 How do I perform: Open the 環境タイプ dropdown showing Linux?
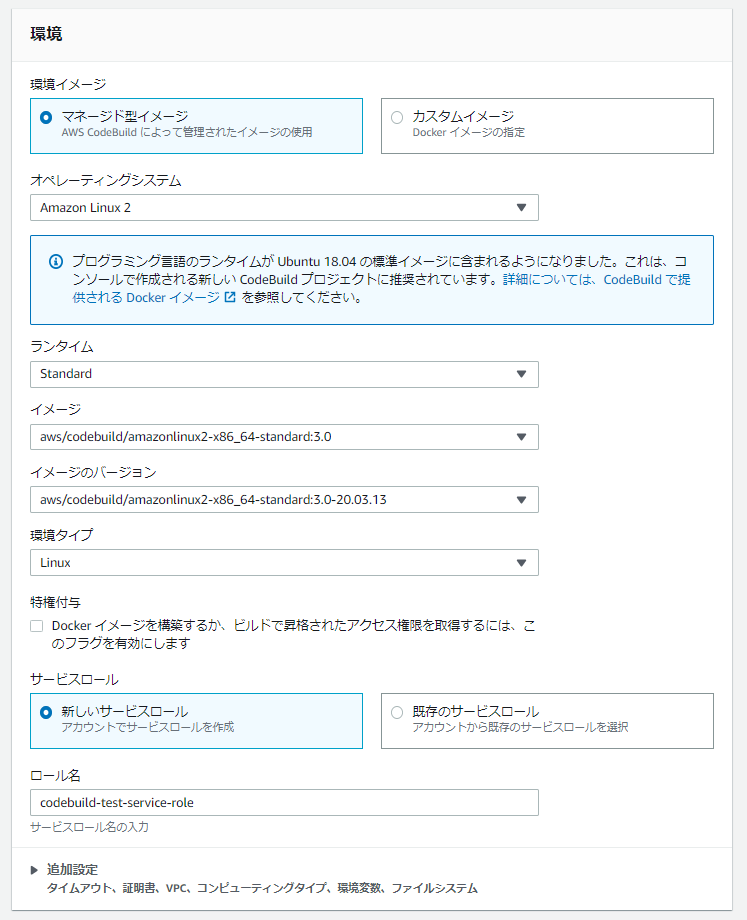pos(284,563)
